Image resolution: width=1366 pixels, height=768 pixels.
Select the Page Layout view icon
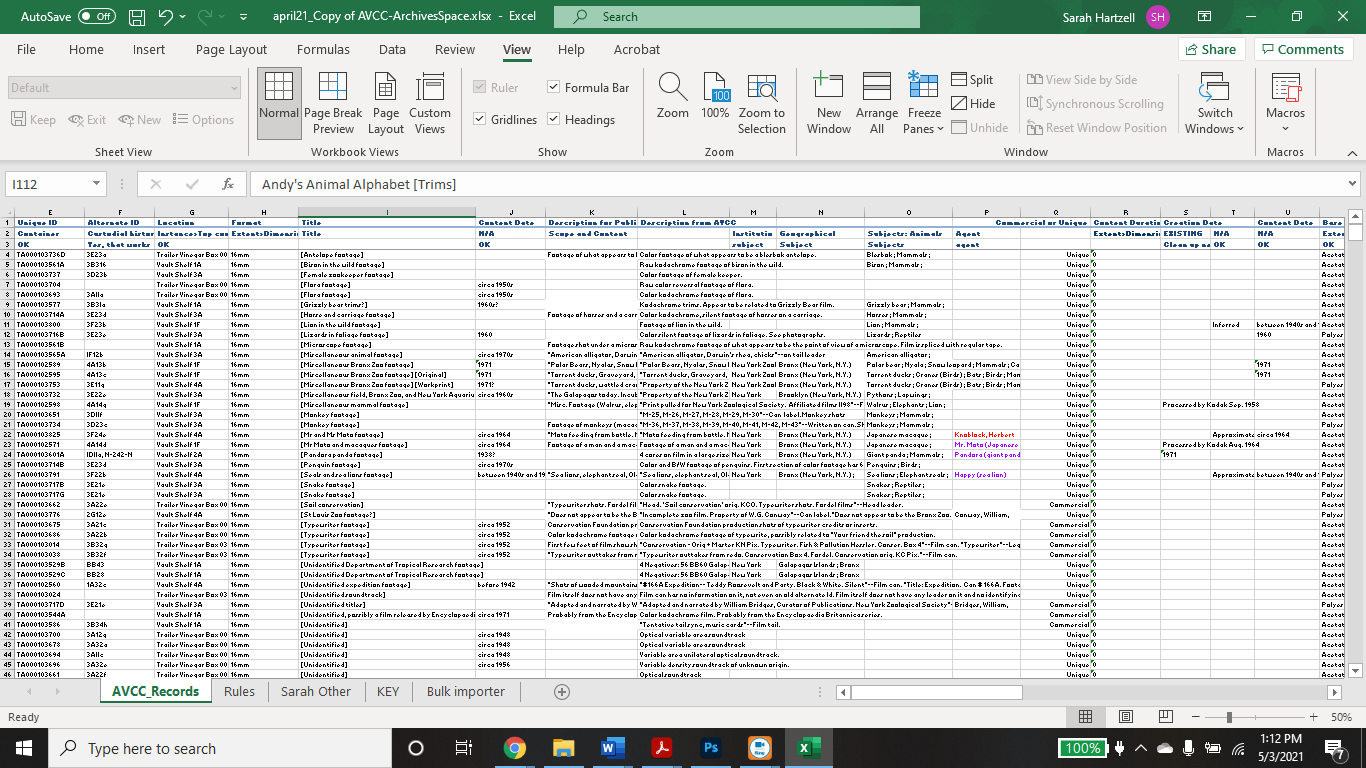[386, 102]
